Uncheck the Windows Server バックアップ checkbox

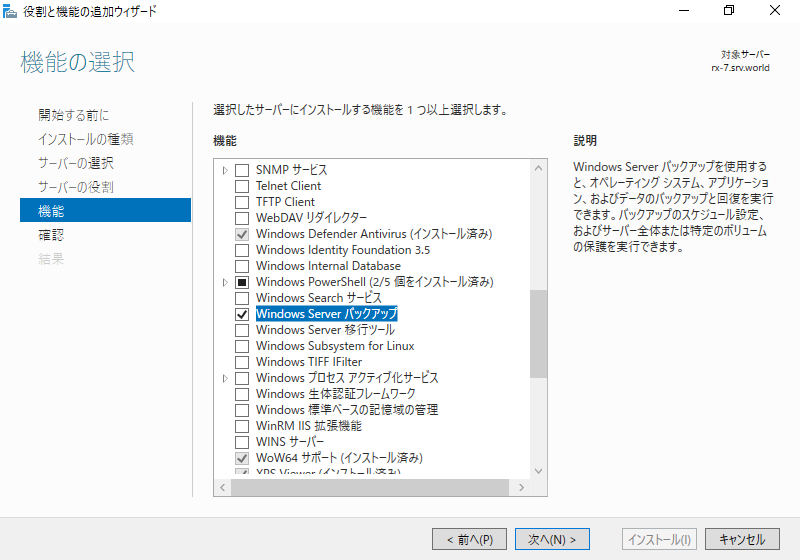[x=242, y=314]
